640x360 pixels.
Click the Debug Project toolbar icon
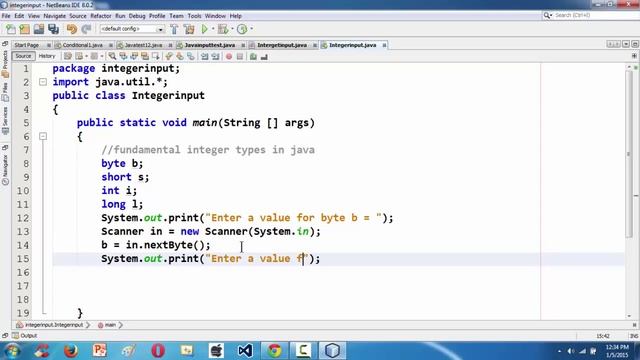pyautogui.click(x=223, y=29)
